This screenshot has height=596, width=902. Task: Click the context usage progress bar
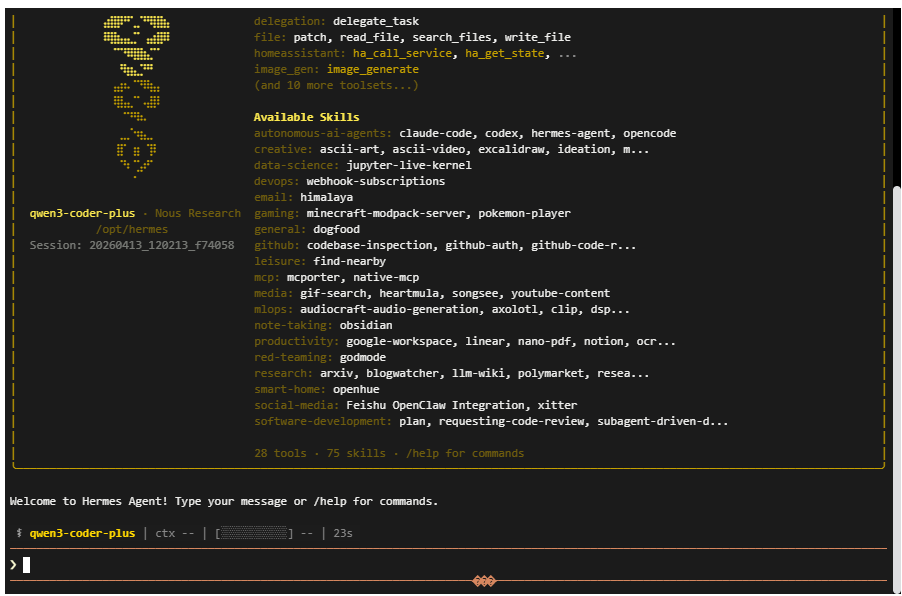pyautogui.click(x=254, y=533)
